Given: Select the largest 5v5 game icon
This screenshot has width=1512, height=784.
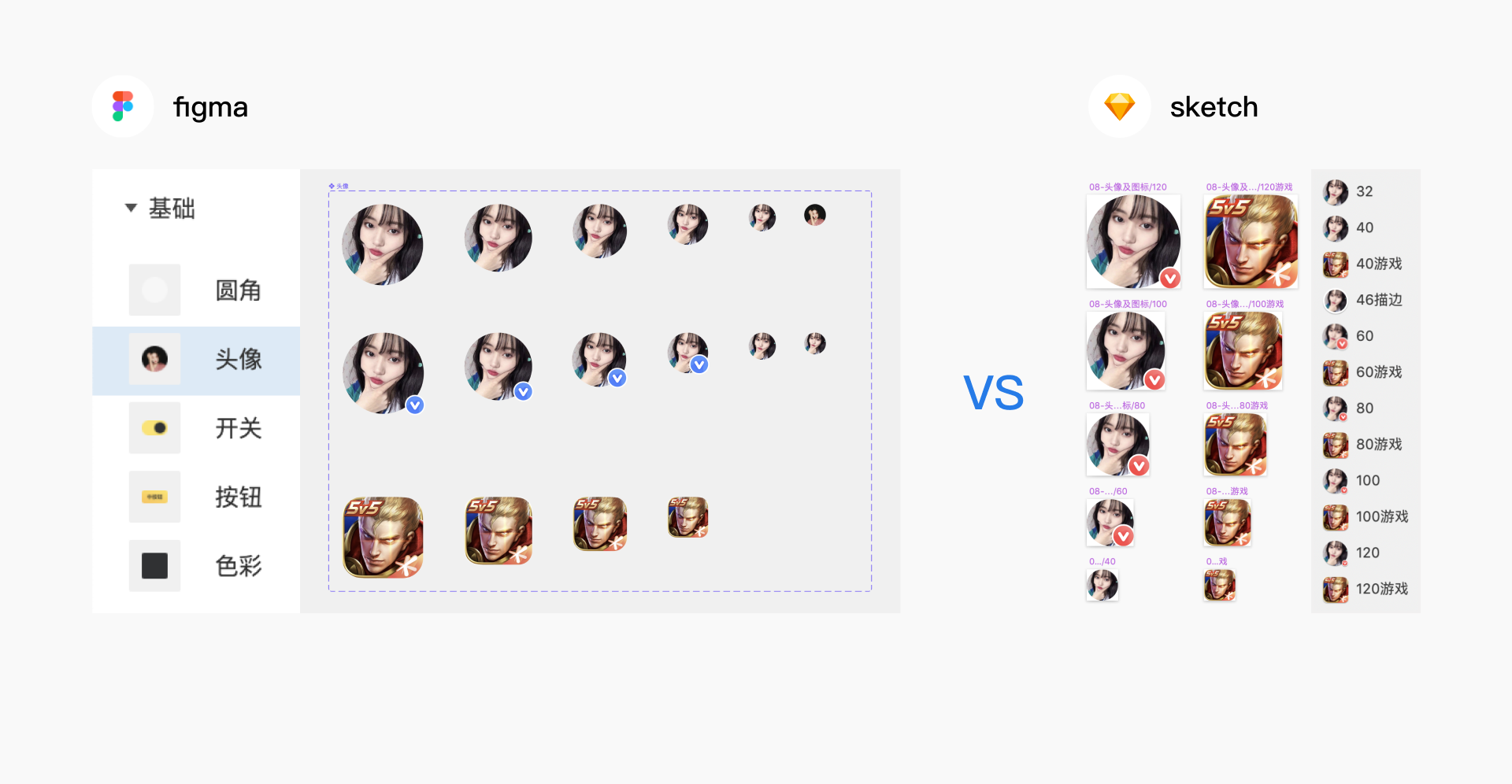Looking at the screenshot, I should (383, 537).
